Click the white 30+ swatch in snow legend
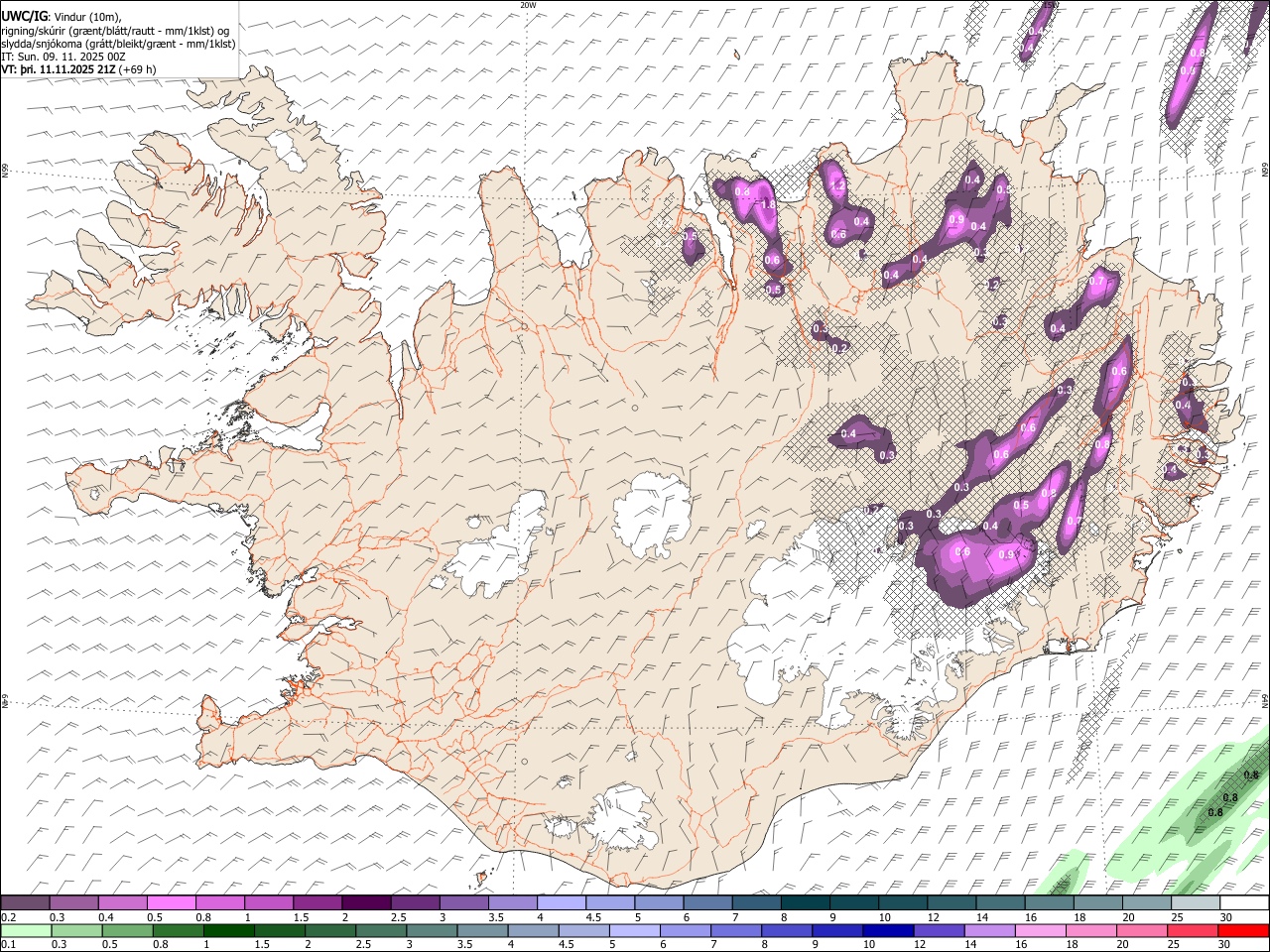 click(x=1242, y=902)
